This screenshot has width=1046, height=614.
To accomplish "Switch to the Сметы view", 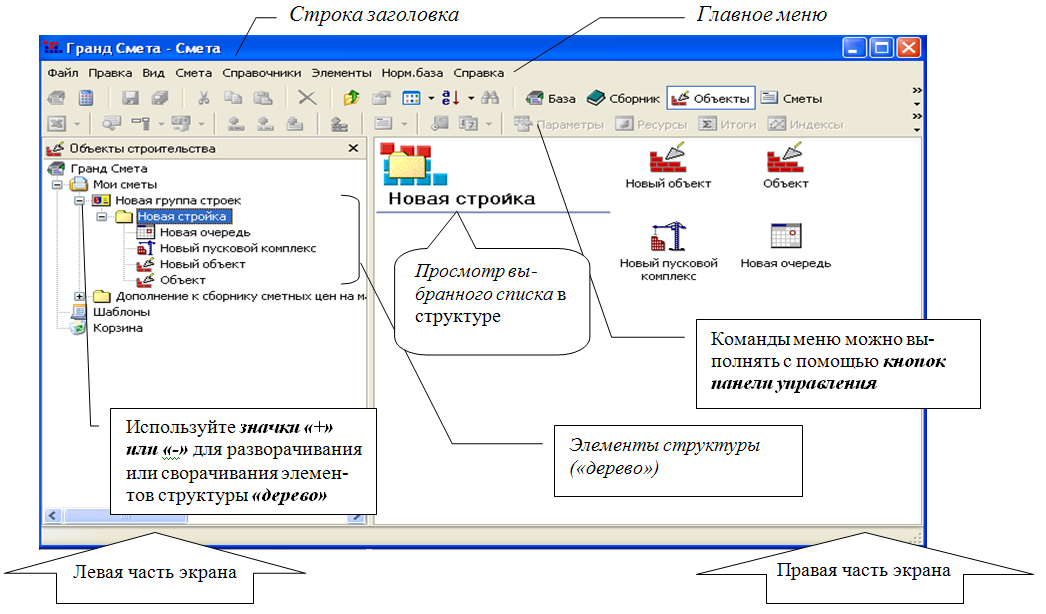I will coord(792,99).
